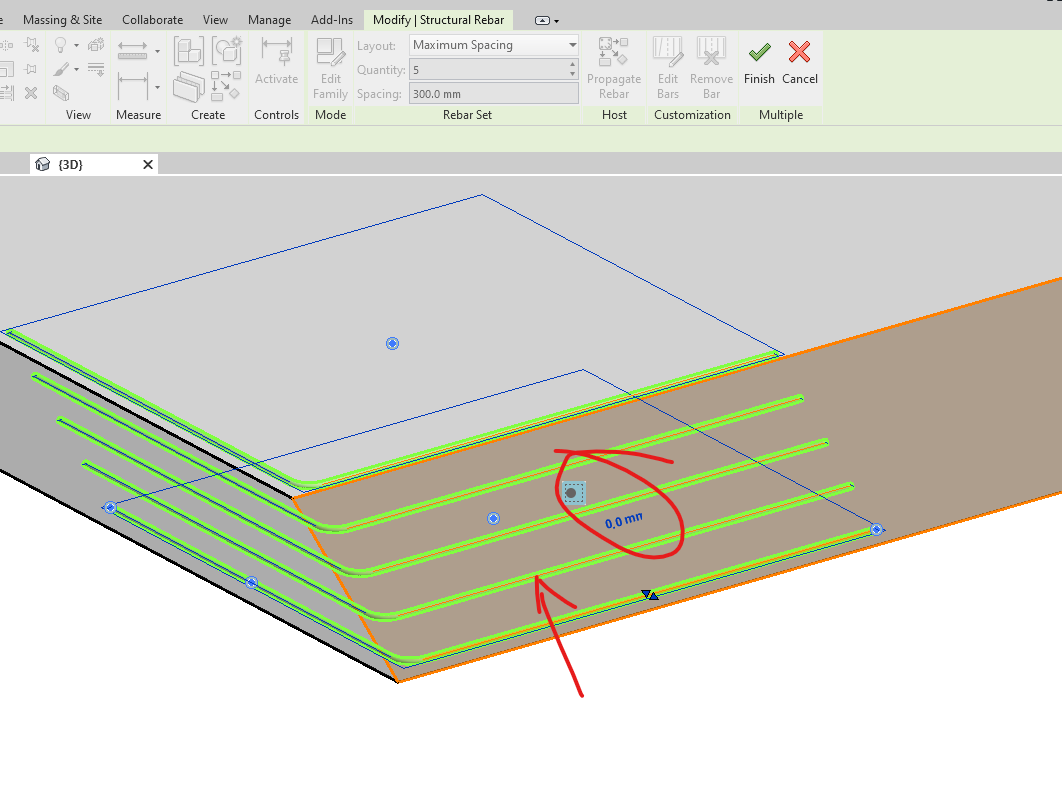1062x800 pixels.
Task: Select the Create panel's component creation icon
Action: [190, 52]
